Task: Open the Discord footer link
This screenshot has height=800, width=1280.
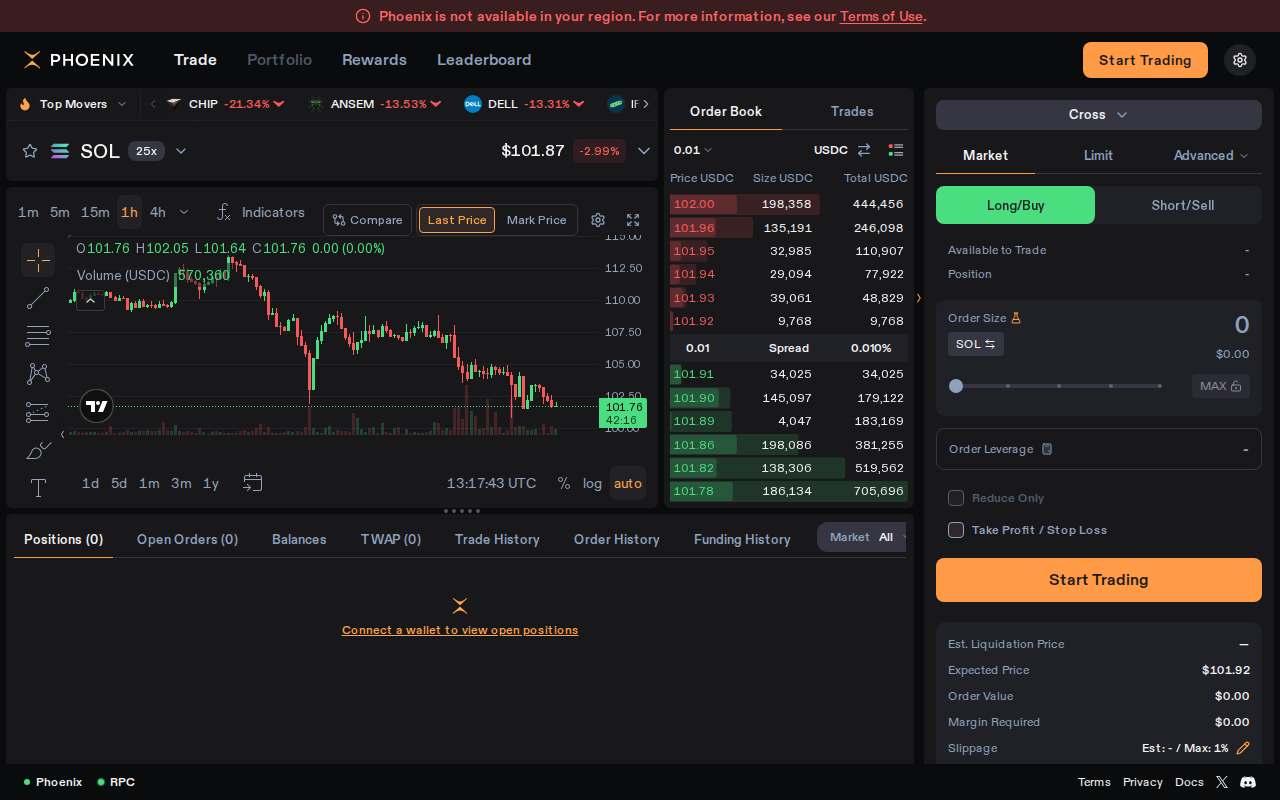Action: click(1248, 782)
